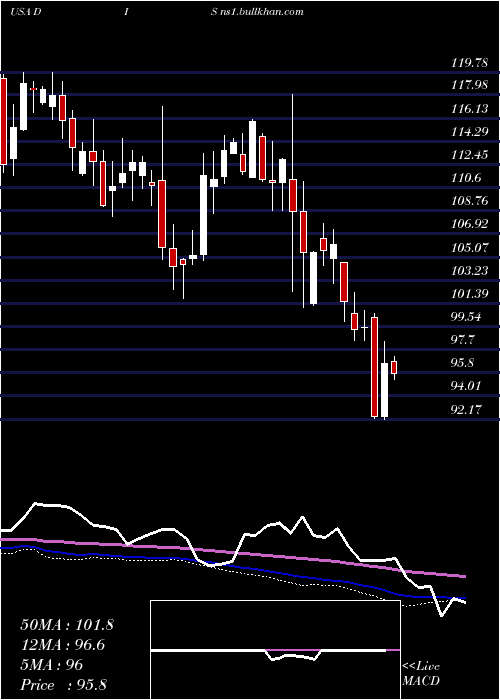Click the 101.39 price axis label
Screen dimensions: 500x700
pos(469,294)
